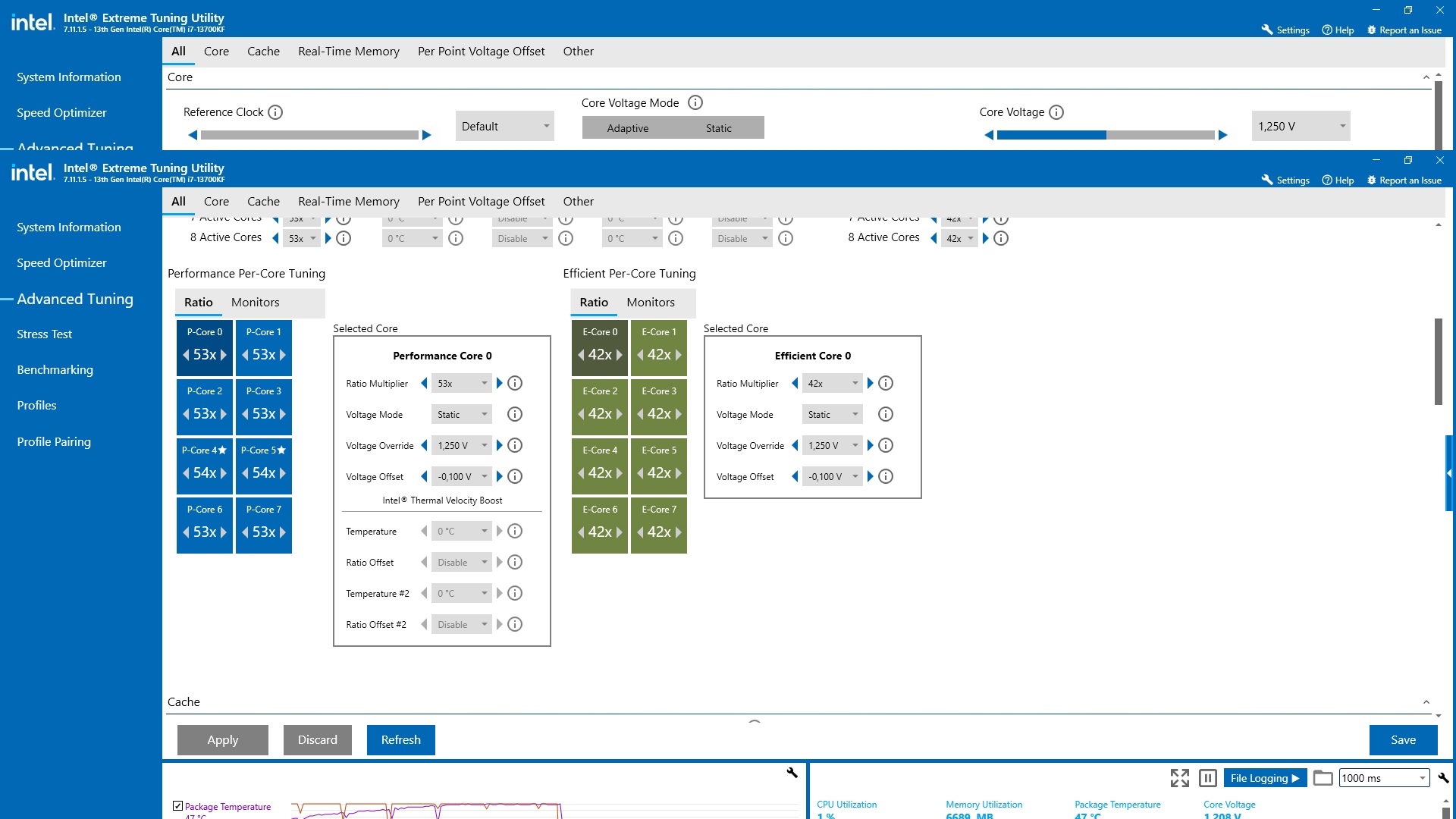Image resolution: width=1456 pixels, height=819 pixels.
Task: Click info icon beside Reference Clock
Action: (x=275, y=112)
